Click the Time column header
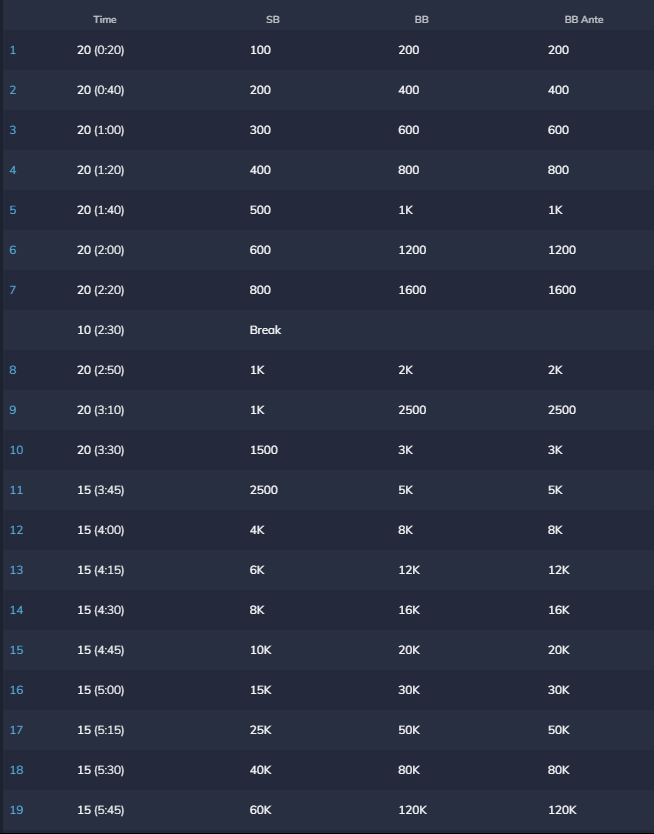 pos(104,19)
